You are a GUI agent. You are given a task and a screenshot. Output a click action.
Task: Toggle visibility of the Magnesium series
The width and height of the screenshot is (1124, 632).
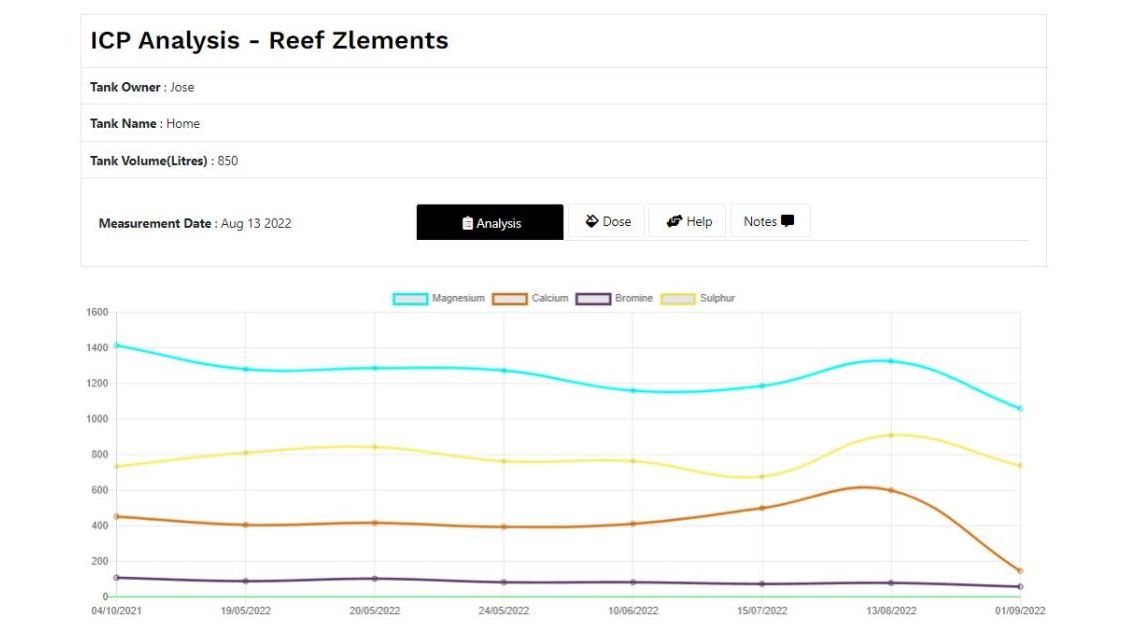pos(457,298)
